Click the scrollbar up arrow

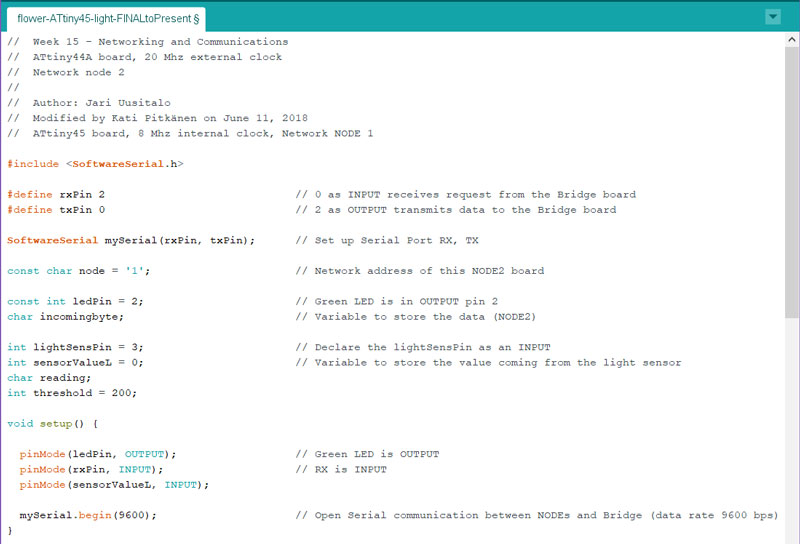(792, 39)
